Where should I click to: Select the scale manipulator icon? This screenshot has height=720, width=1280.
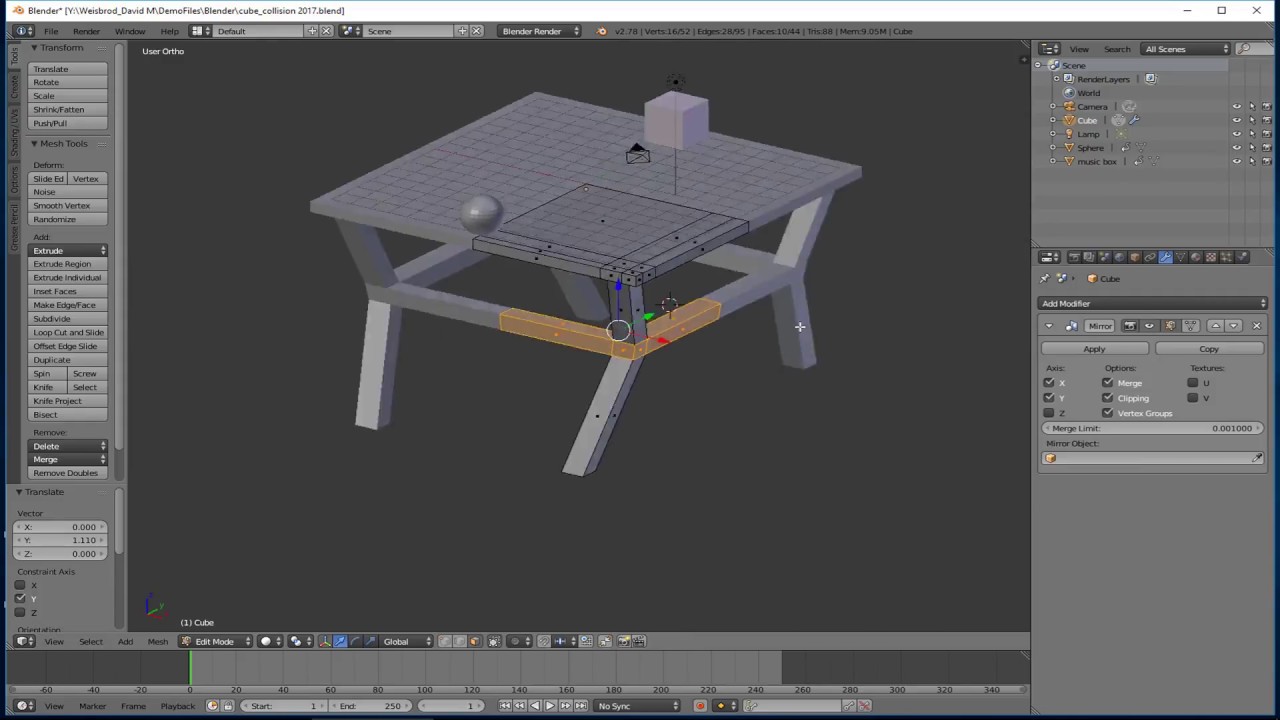click(x=370, y=641)
